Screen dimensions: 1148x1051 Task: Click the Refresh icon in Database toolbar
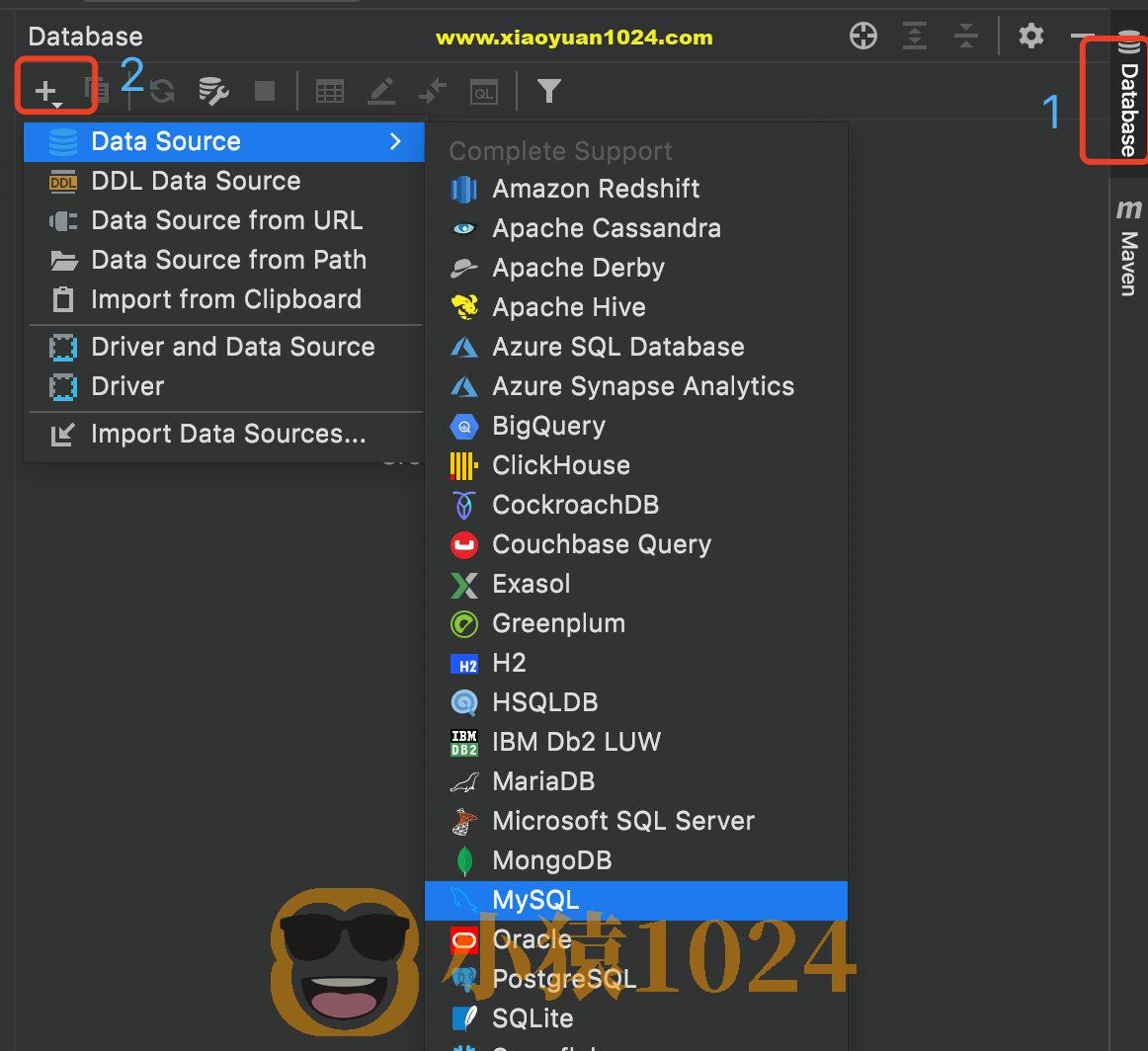[x=162, y=92]
